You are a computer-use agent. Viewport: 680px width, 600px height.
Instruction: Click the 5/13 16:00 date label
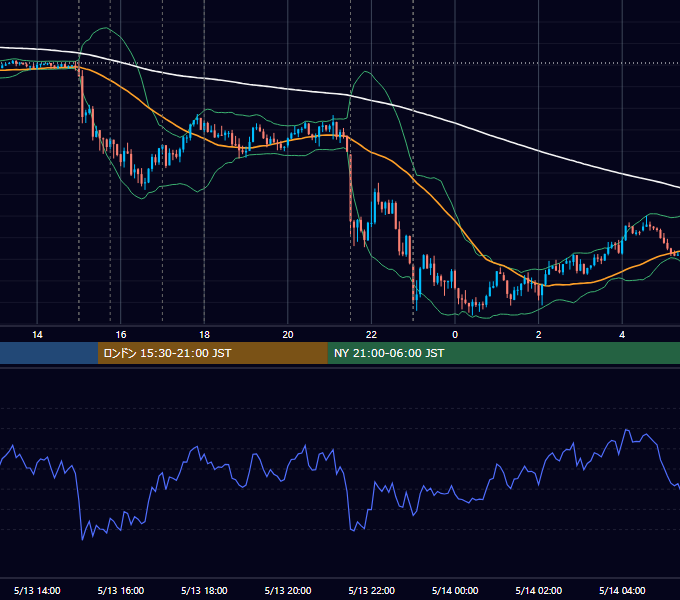click(121, 590)
